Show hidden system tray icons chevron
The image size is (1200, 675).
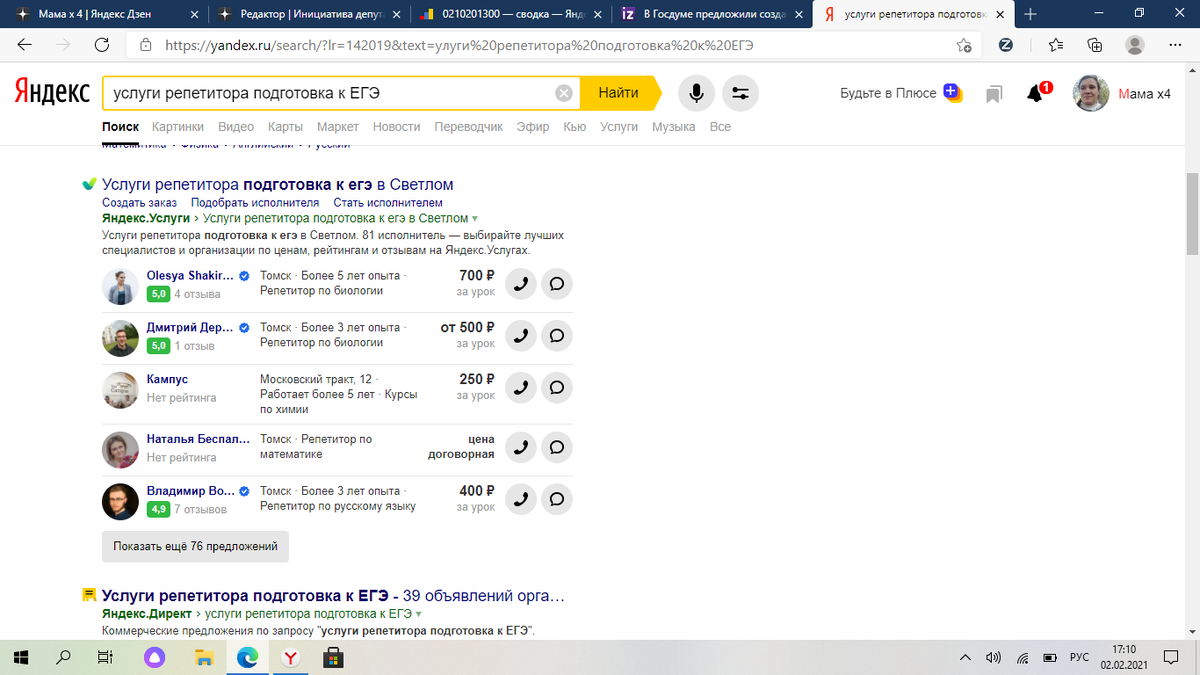pos(965,657)
